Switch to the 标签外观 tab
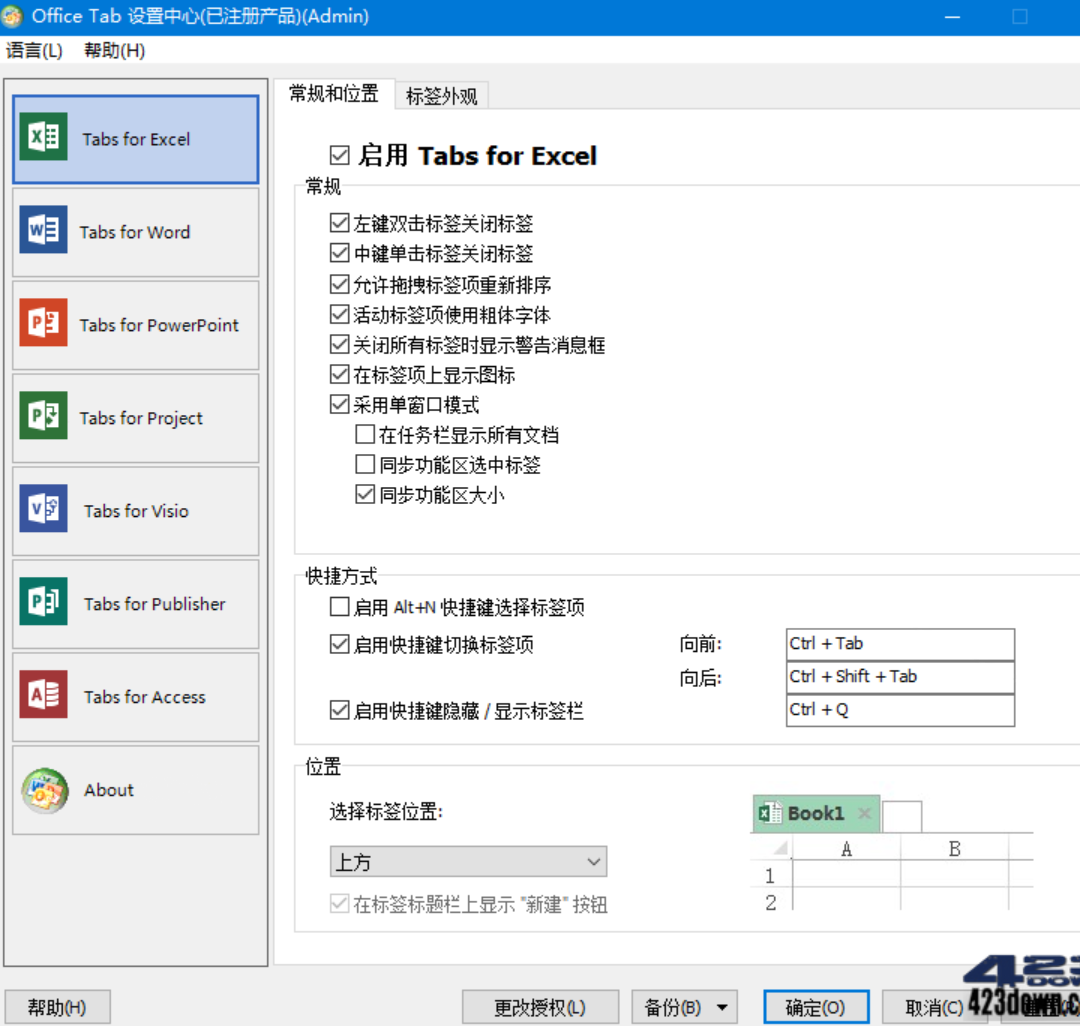 442,96
